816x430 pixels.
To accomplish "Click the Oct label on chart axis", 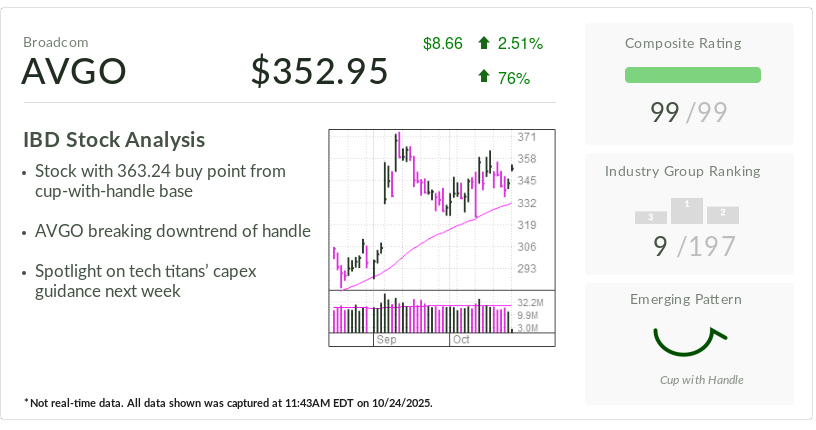I will [x=461, y=340].
